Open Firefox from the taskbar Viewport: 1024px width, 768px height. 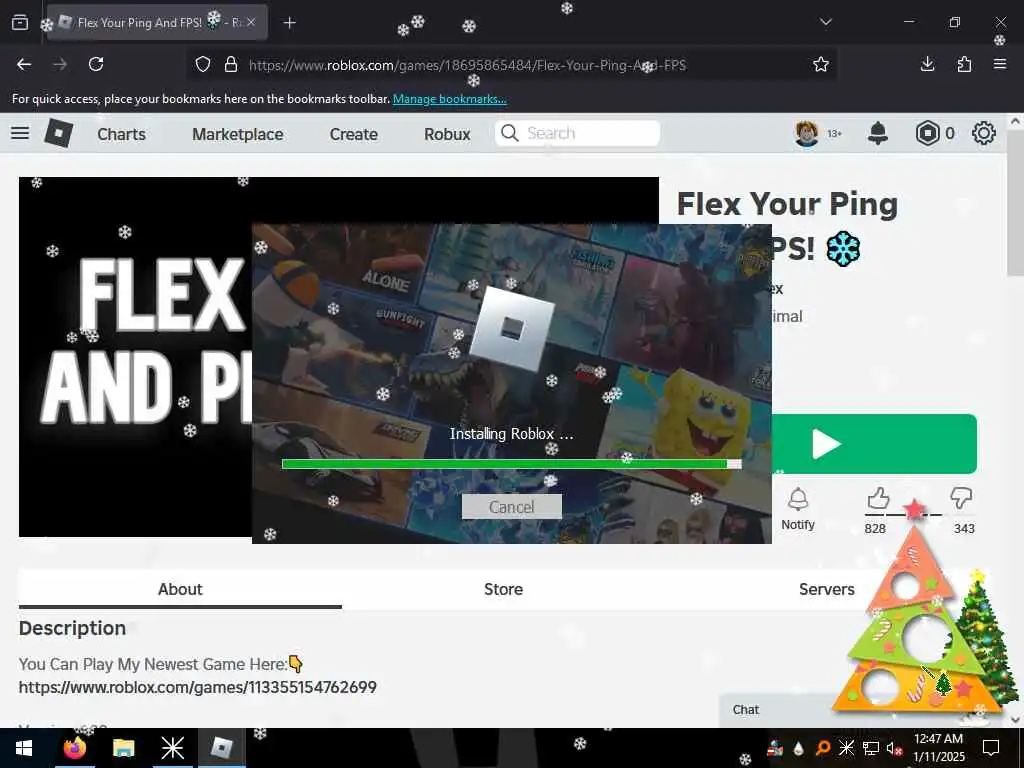pyautogui.click(x=75, y=748)
